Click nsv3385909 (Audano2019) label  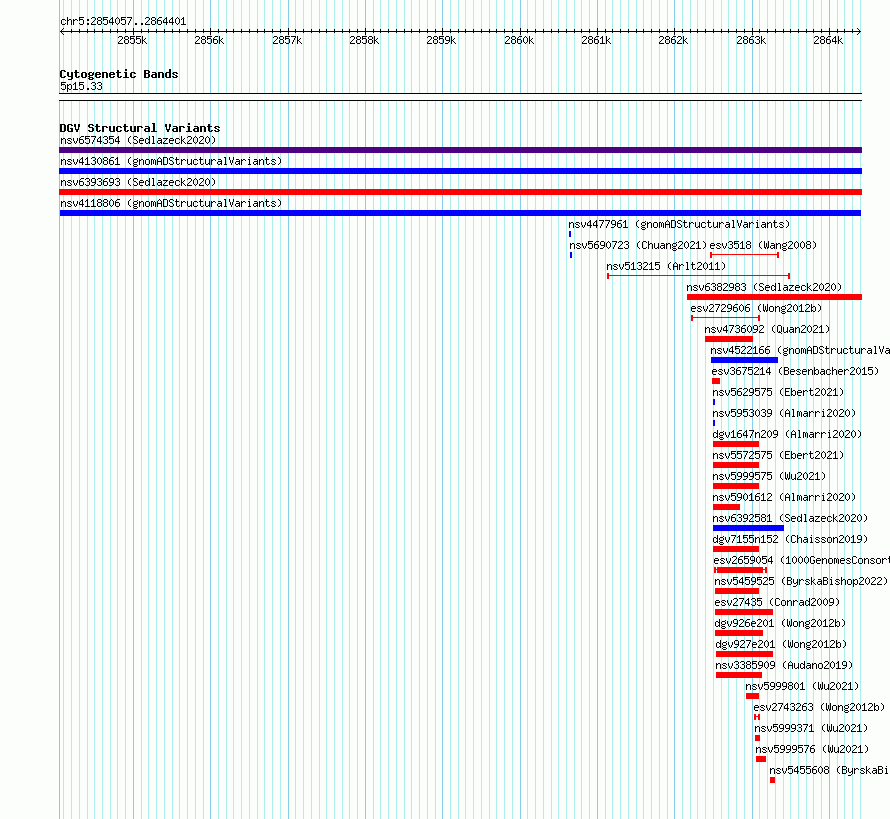(784, 665)
